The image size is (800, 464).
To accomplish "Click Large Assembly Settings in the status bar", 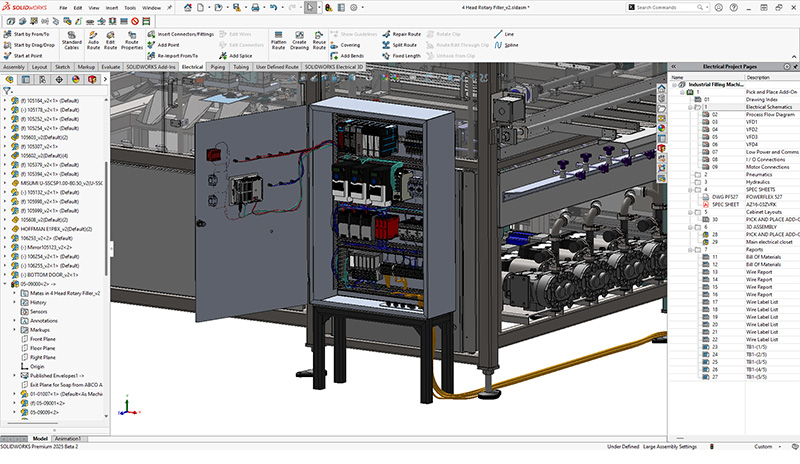I will [669, 447].
